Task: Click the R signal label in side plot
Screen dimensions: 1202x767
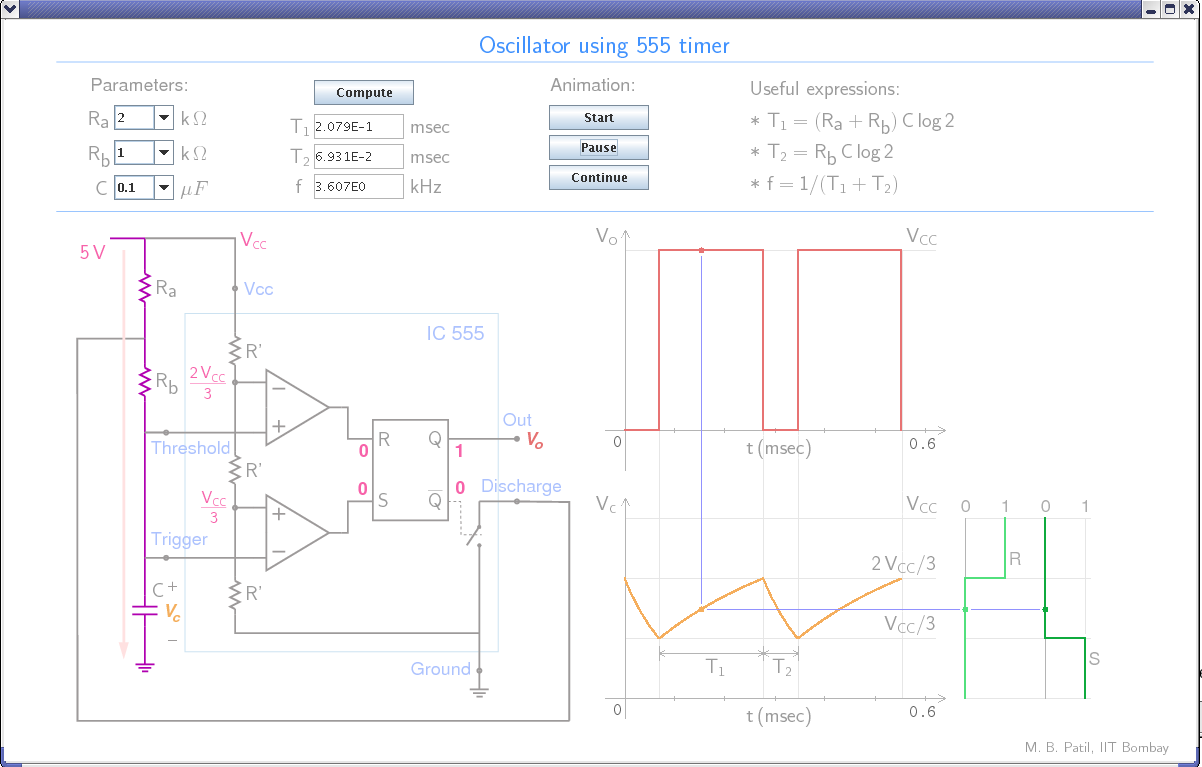Action: tap(1015, 559)
